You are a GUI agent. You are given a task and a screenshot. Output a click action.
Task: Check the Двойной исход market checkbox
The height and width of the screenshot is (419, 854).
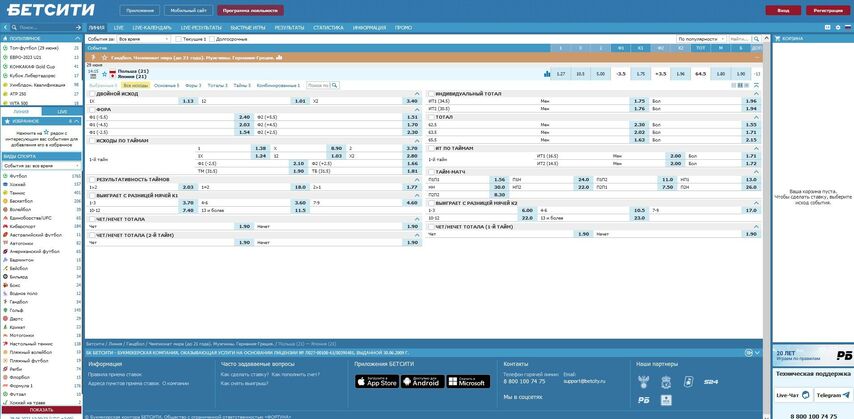92,94
